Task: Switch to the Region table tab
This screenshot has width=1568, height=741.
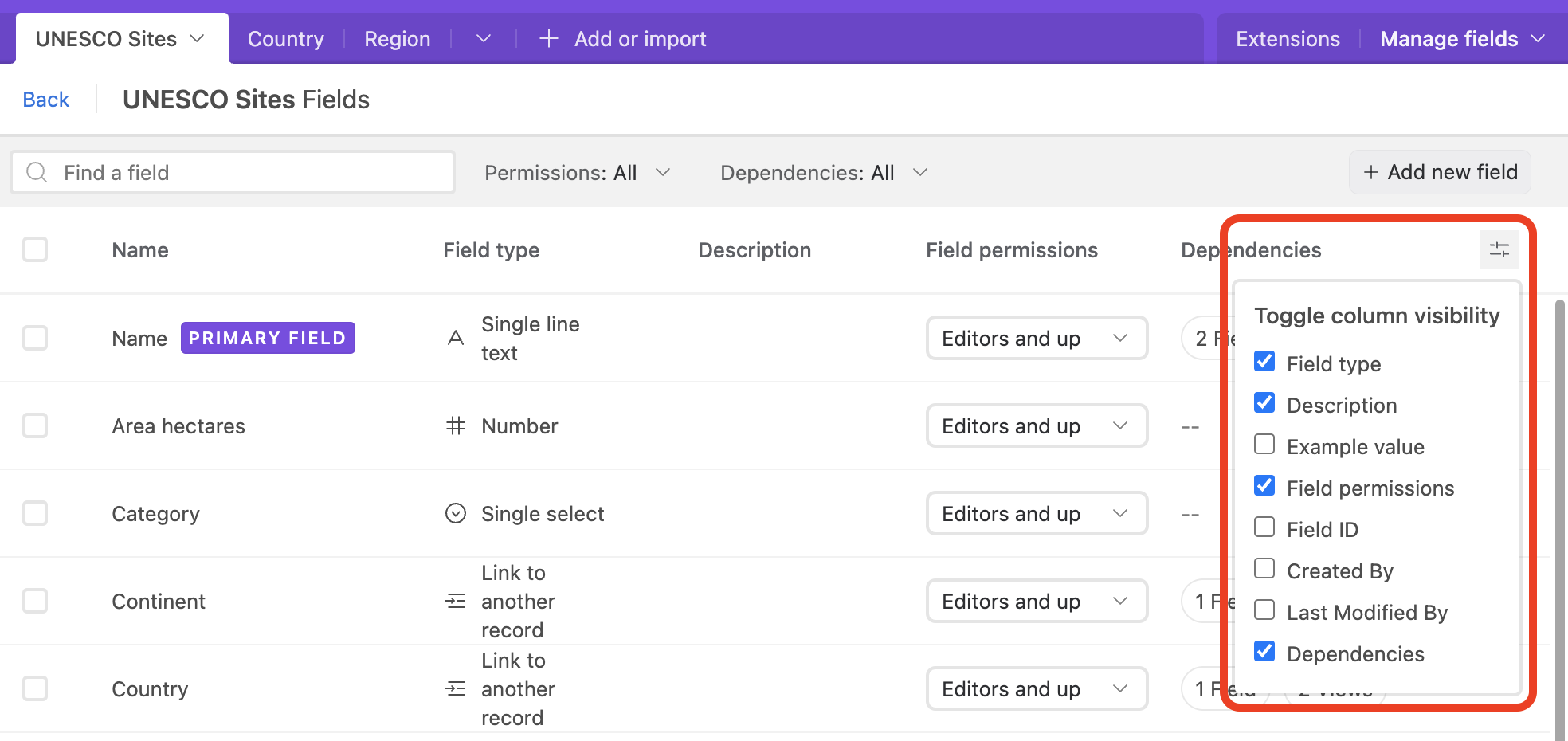Action: pos(397,38)
